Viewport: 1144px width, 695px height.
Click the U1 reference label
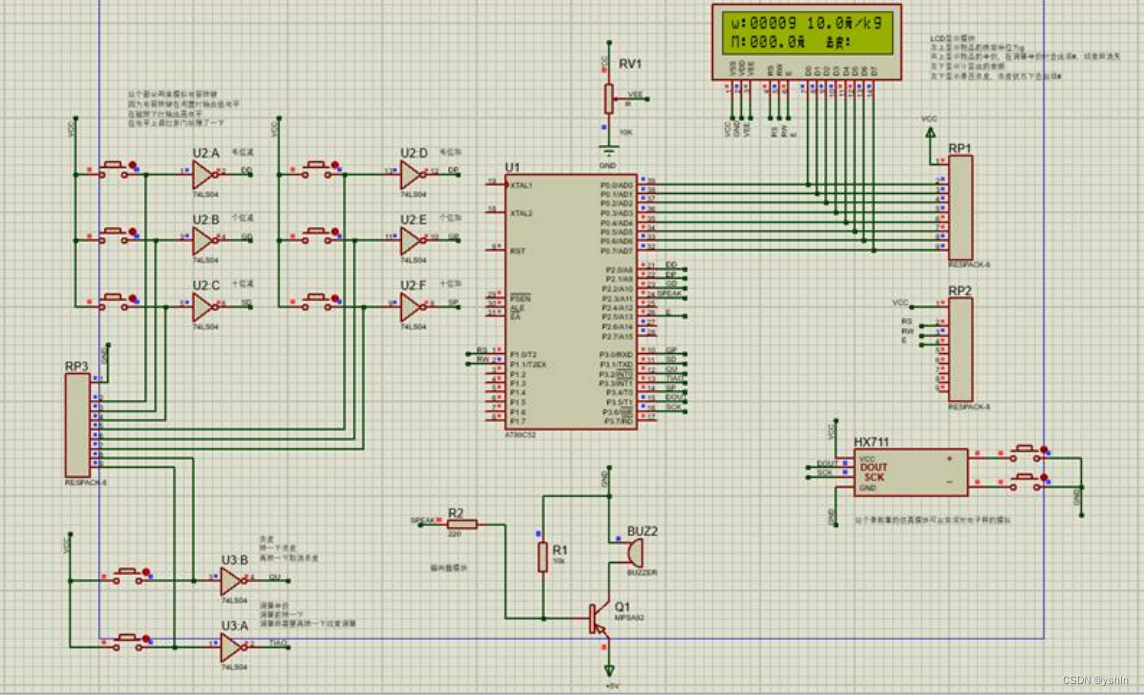click(512, 168)
